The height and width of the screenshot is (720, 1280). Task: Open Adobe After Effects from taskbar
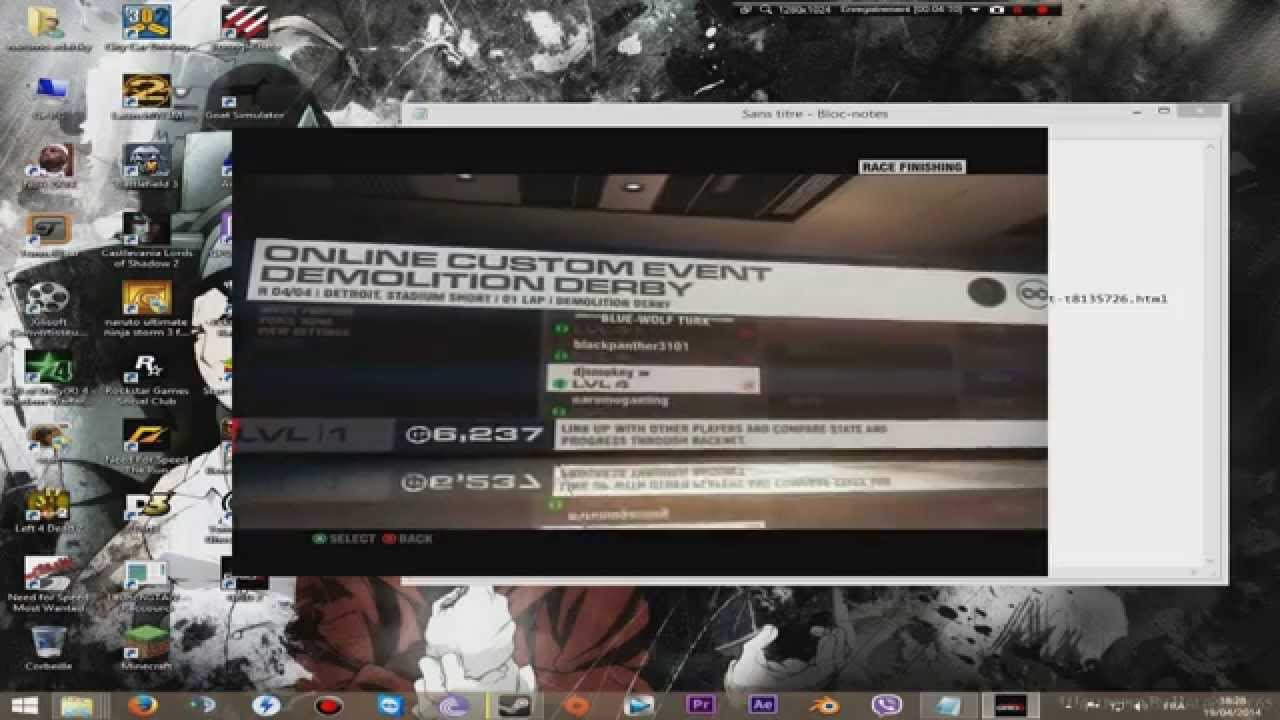pos(763,705)
